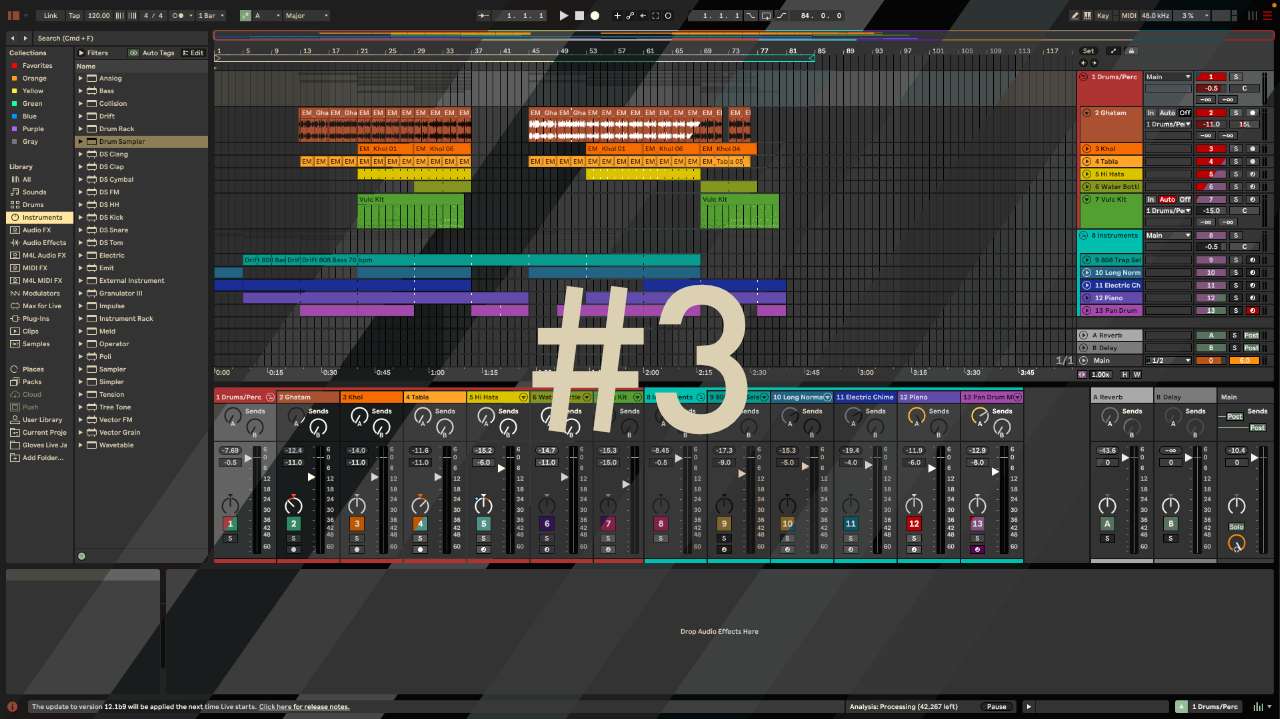Viewport: 1280px width, 719px height.
Task: Click the browser back navigation arrow
Action: tap(12, 37)
